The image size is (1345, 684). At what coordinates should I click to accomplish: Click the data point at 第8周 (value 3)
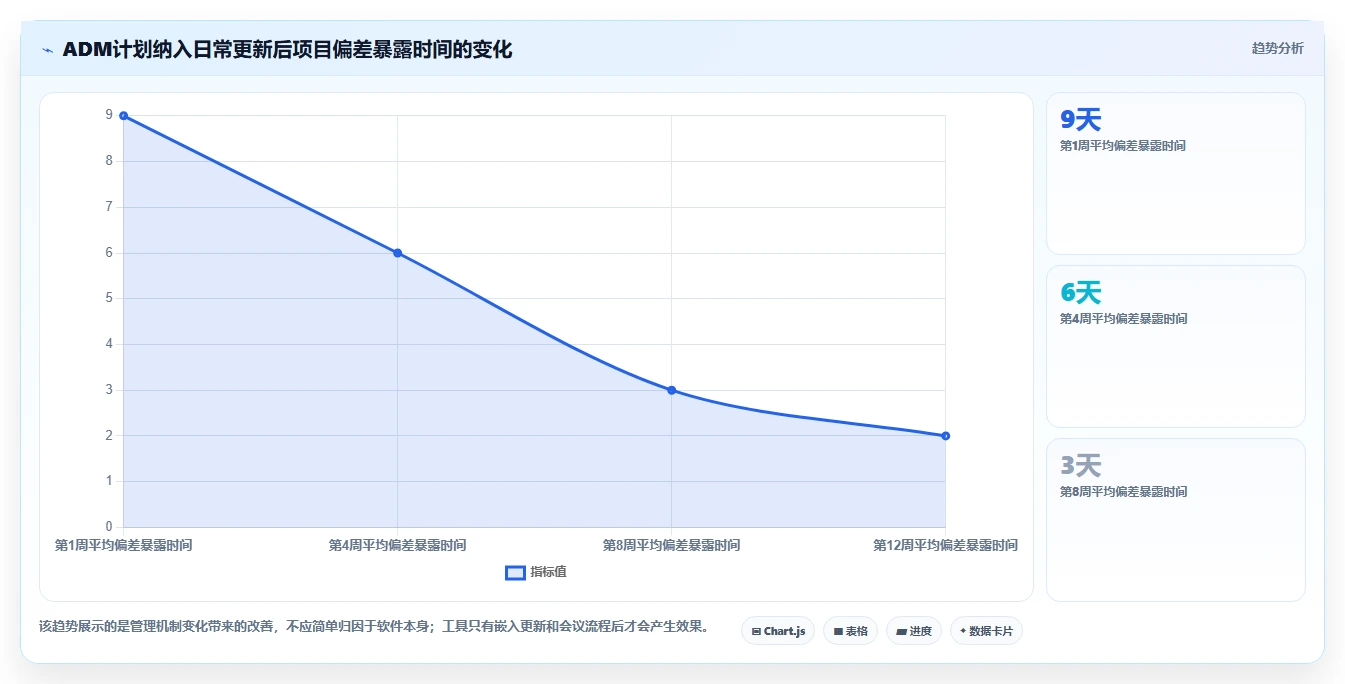point(671,390)
